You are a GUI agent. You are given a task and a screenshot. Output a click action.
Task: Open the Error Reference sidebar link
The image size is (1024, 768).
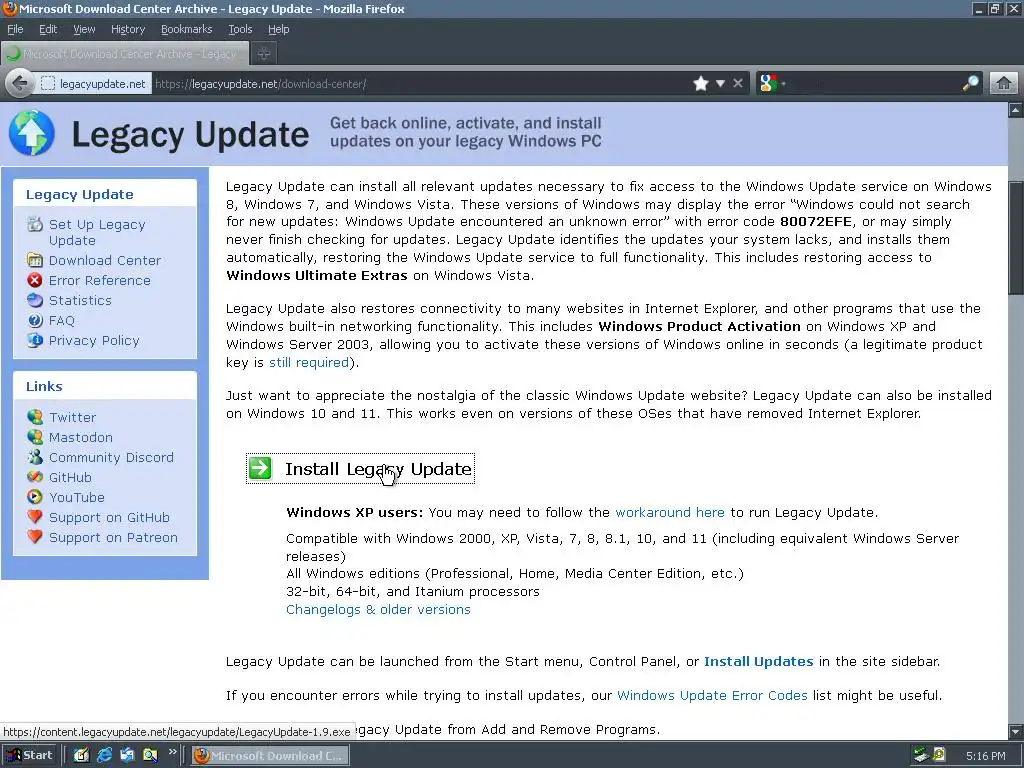click(100, 280)
